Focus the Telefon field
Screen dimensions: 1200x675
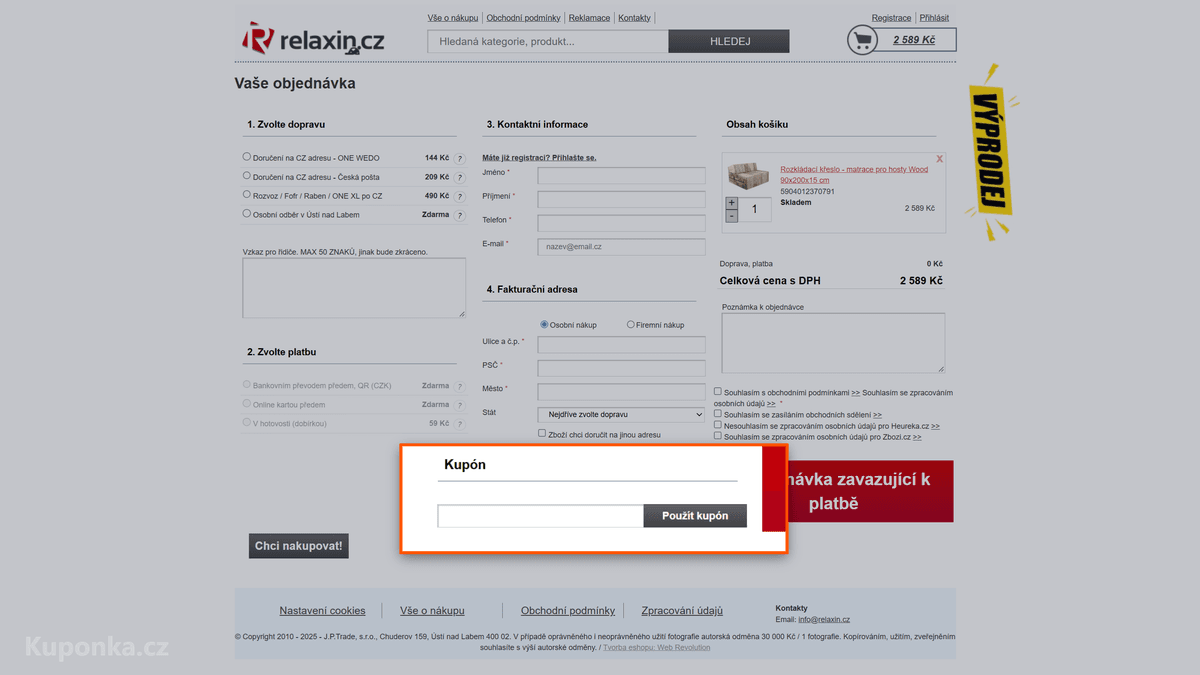pos(621,223)
